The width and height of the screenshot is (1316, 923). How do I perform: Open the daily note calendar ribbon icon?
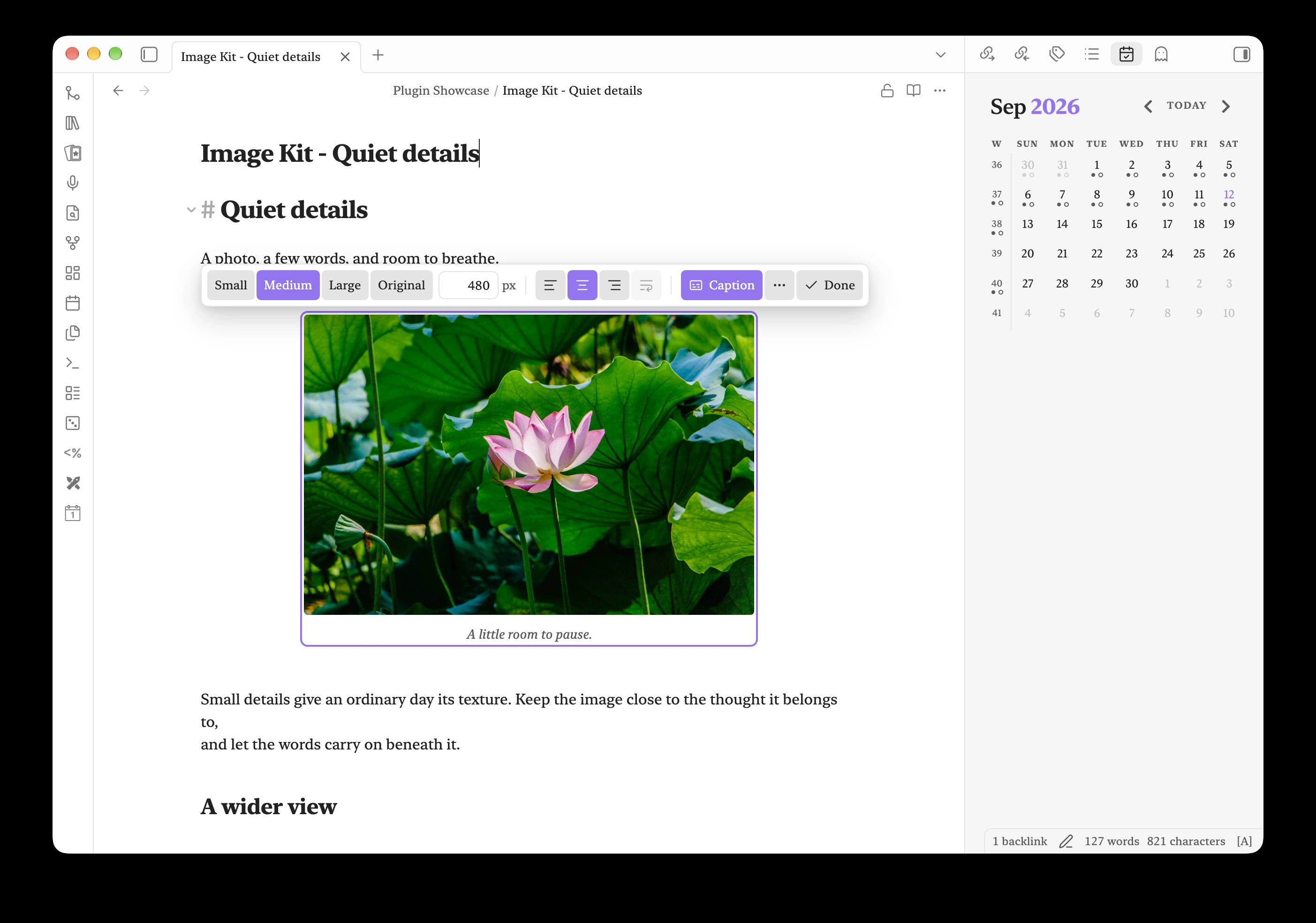point(72,303)
